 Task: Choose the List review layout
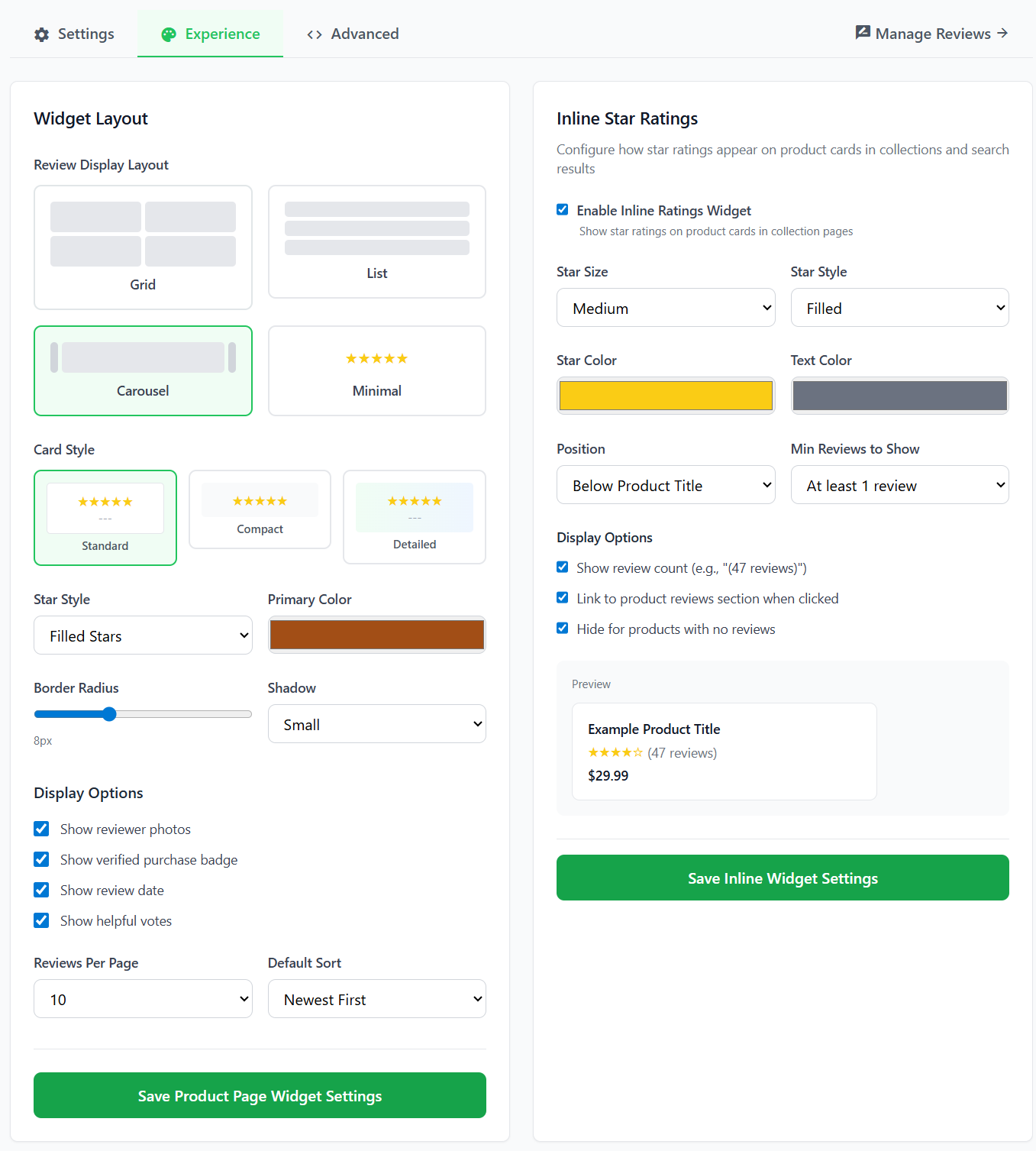click(x=376, y=241)
